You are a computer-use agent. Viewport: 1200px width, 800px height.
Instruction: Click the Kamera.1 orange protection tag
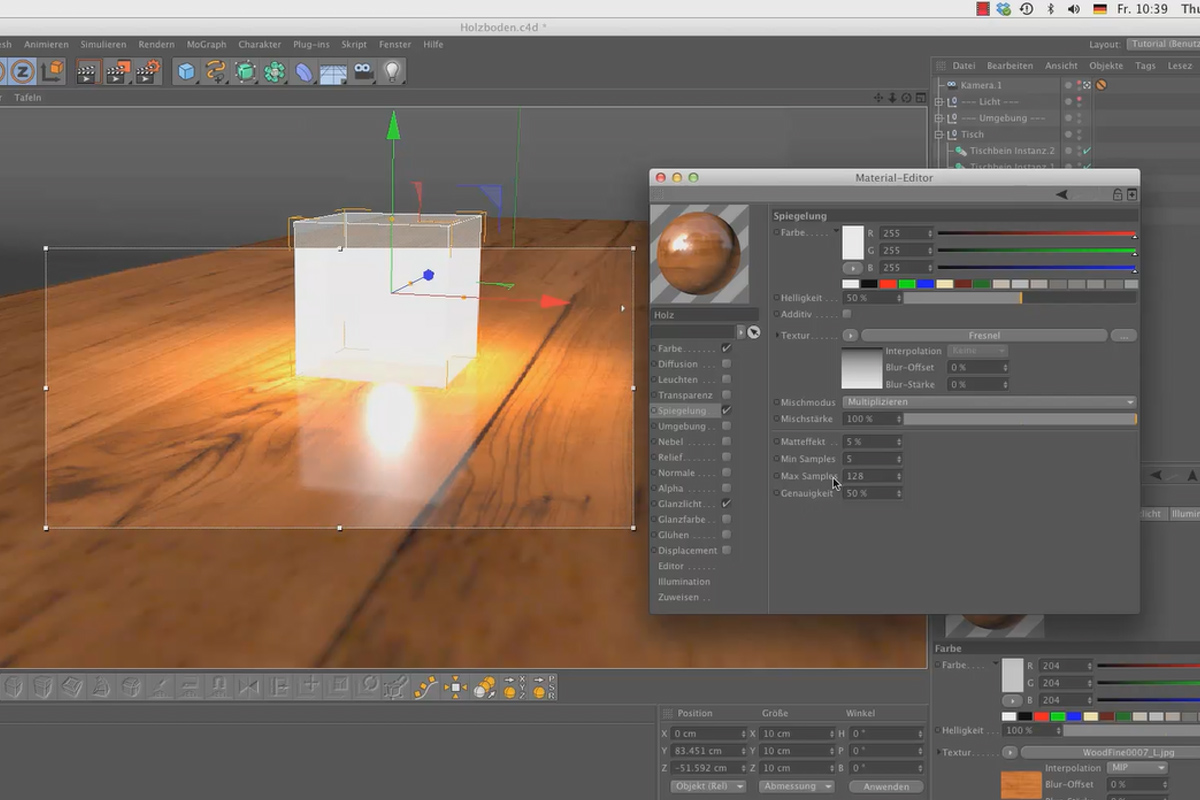(x=1101, y=85)
